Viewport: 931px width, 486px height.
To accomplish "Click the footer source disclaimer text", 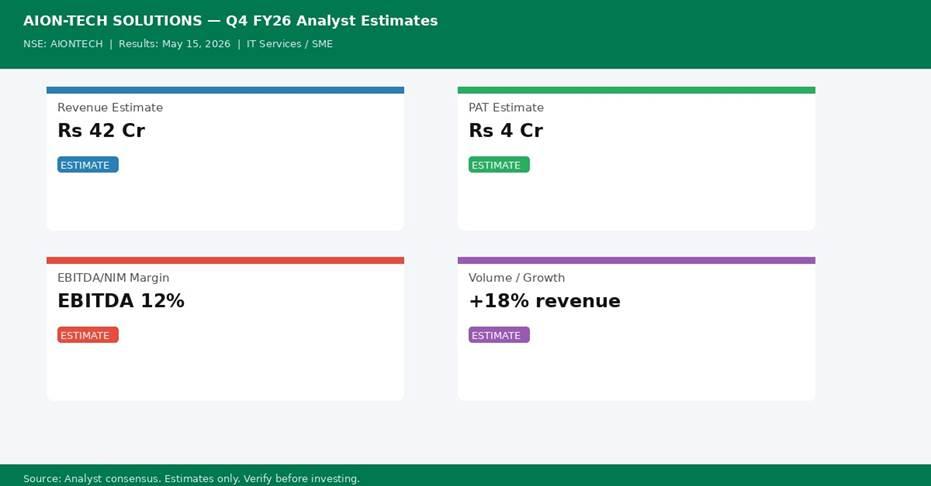I will 191,478.
